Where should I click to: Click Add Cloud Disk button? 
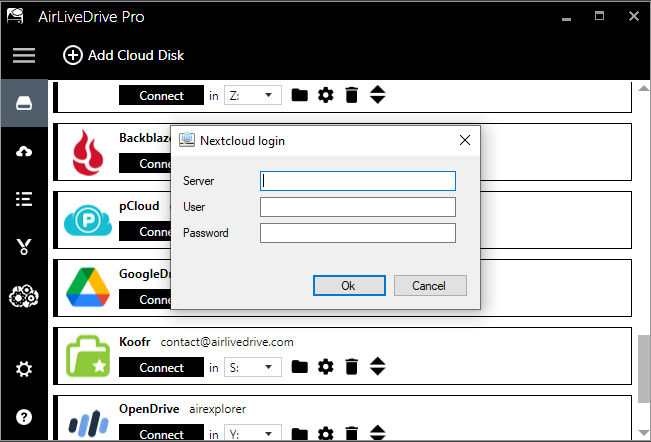123,55
